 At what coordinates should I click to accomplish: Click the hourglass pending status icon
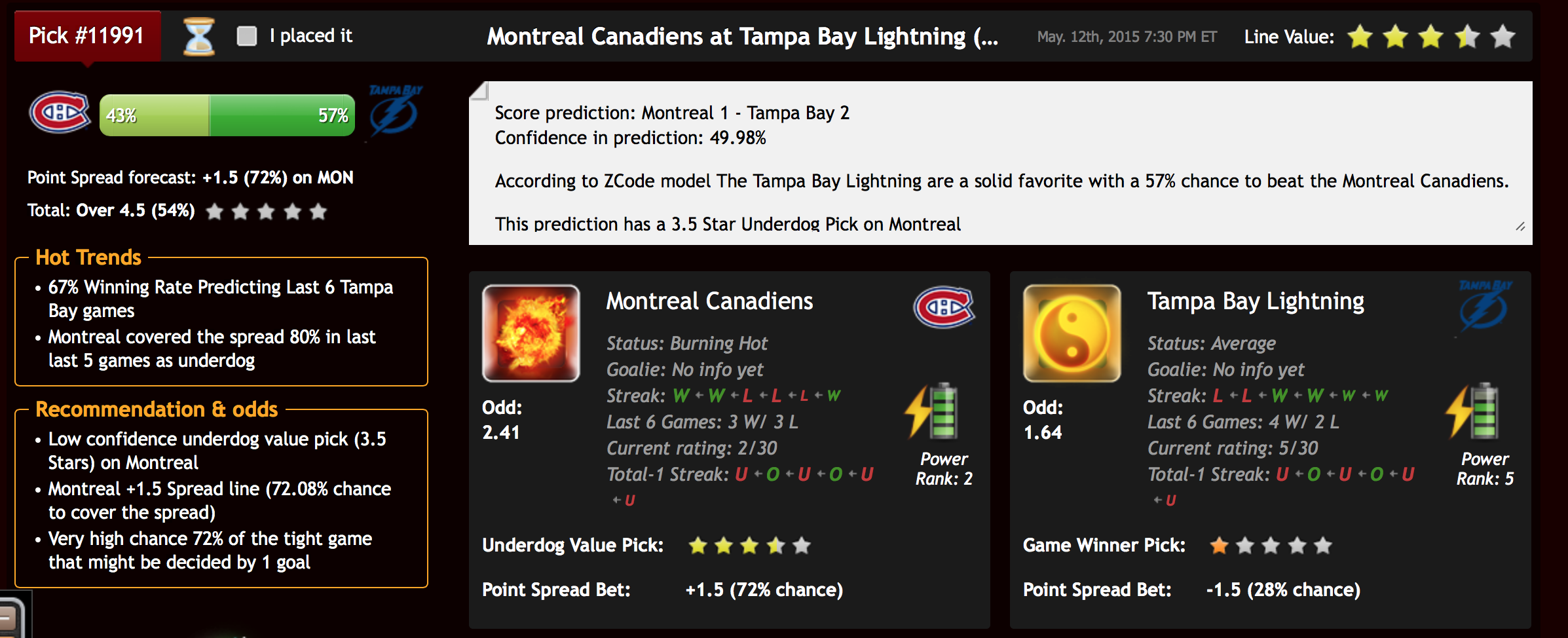(x=198, y=37)
